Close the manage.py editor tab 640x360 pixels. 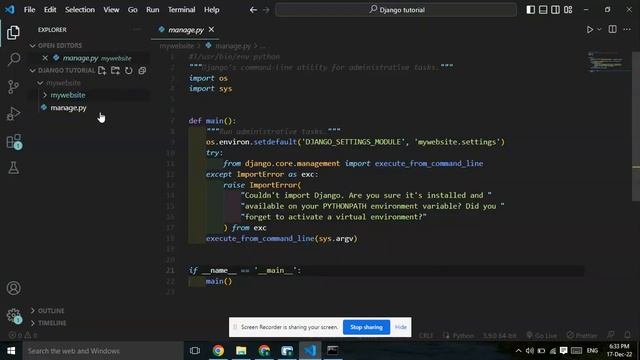(211, 29)
